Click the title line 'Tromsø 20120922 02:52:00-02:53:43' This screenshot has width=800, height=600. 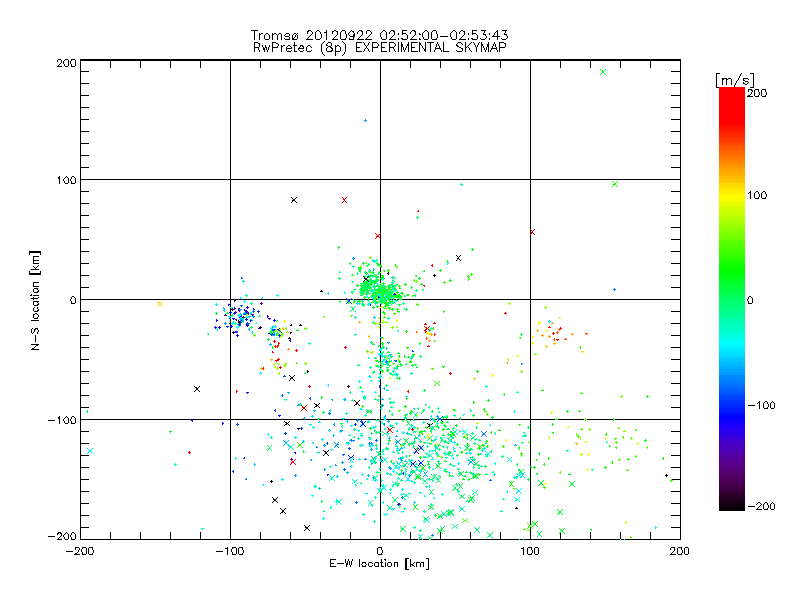tap(380, 35)
